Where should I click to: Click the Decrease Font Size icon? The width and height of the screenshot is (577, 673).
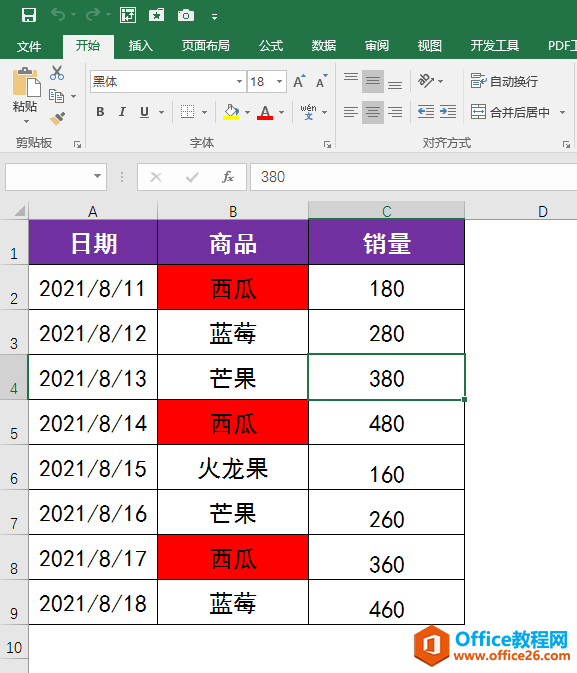[x=321, y=81]
